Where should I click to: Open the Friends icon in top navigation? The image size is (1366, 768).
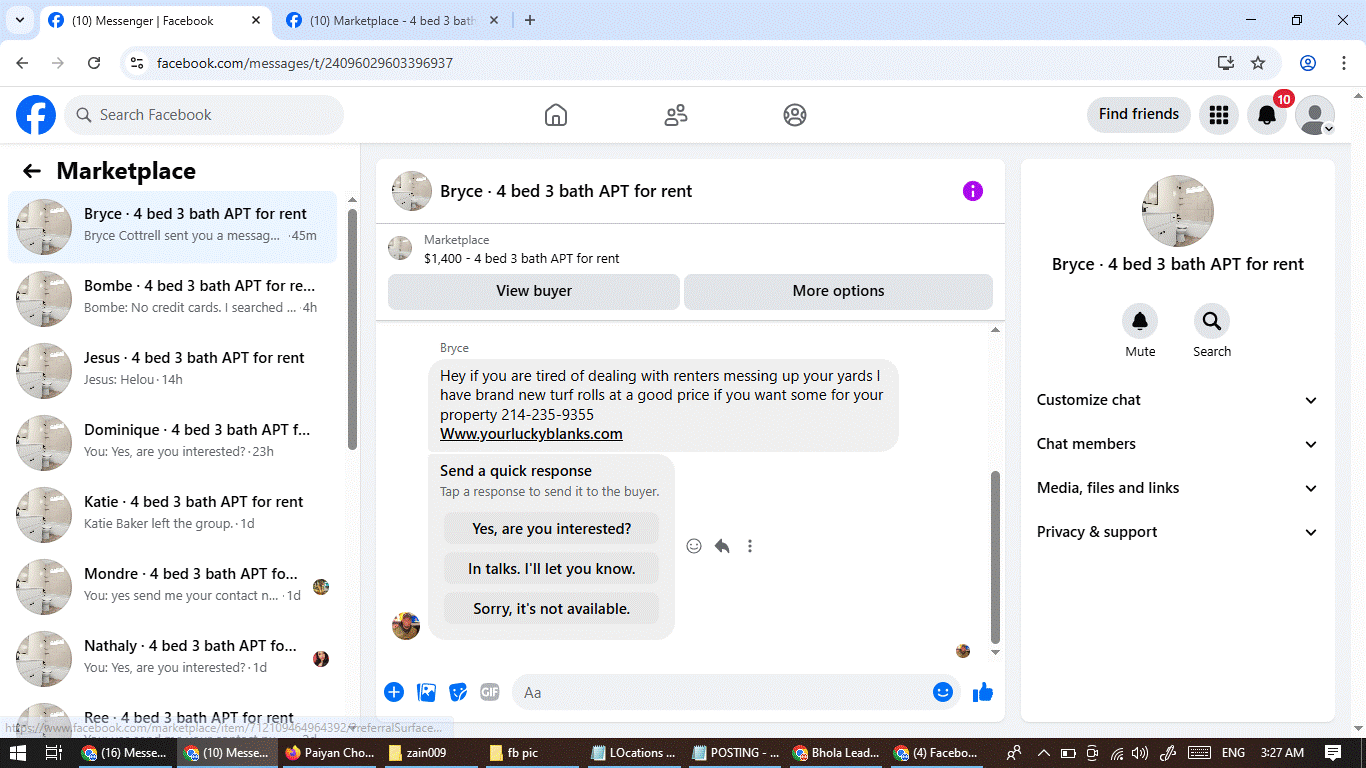point(676,115)
